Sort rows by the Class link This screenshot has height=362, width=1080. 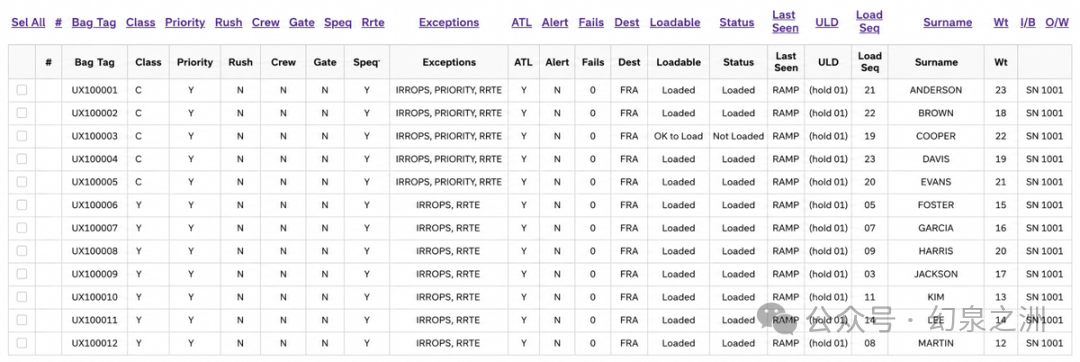[141, 22]
